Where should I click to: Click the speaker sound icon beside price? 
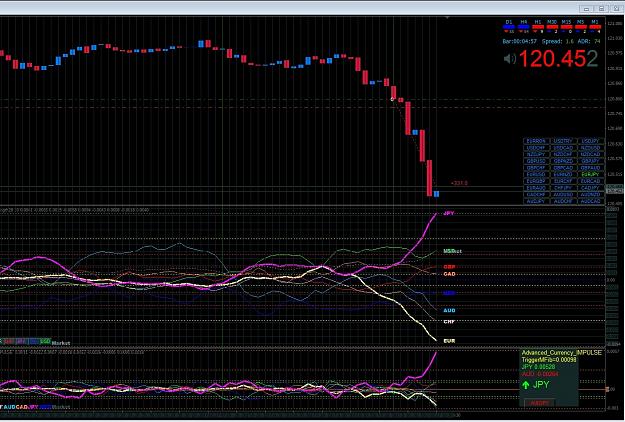tap(510, 59)
